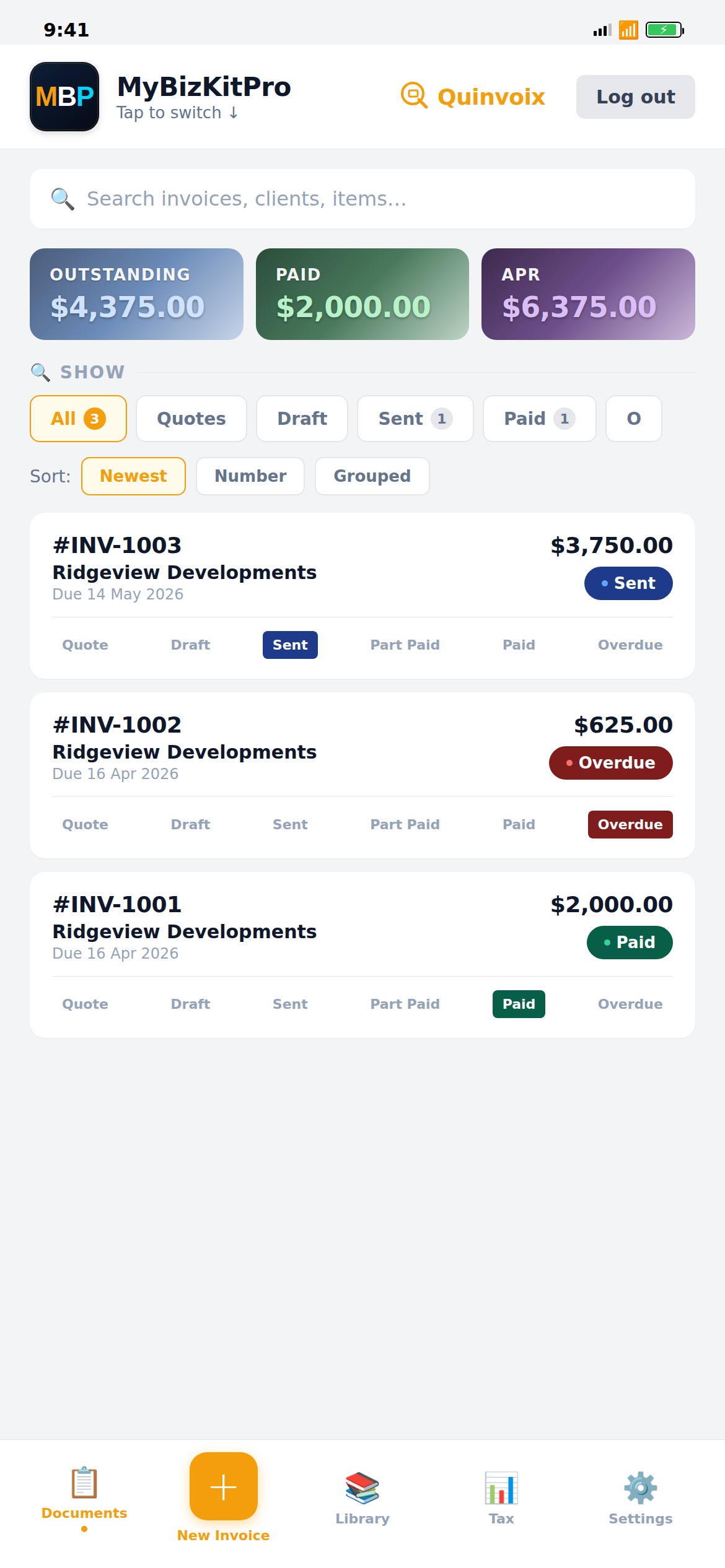Mark INV-1003 as Overdue
The image size is (725, 1568).
[630, 645]
